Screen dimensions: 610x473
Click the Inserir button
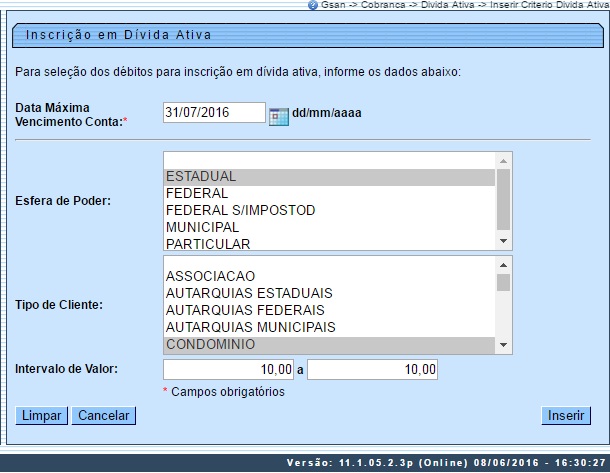[566, 416]
